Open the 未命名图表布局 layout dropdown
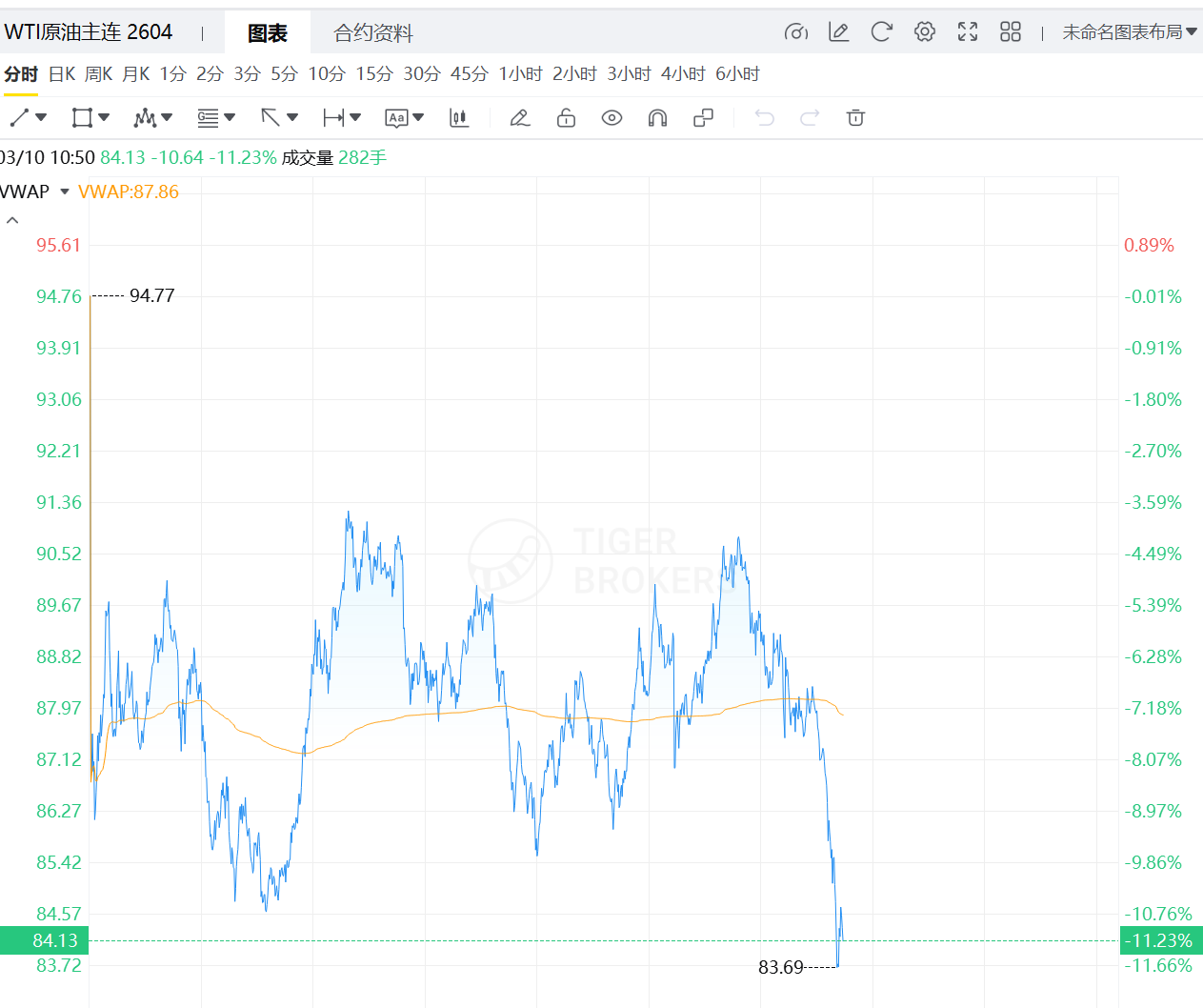This screenshot has width=1203, height=1008. tap(1129, 32)
